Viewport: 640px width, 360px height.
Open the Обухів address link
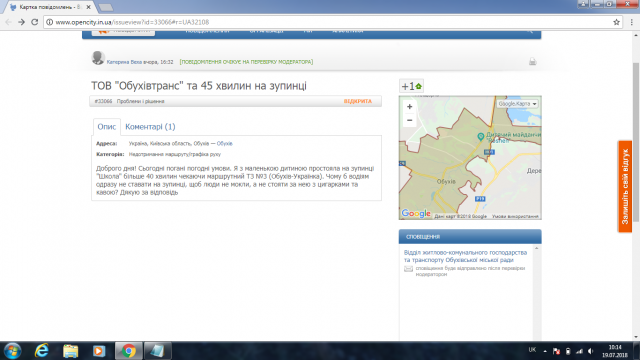coord(224,144)
